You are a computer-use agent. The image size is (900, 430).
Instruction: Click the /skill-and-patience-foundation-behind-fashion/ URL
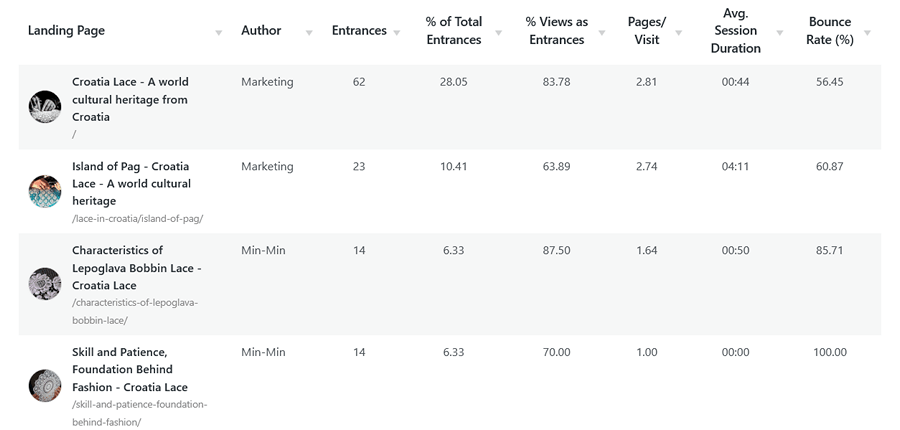(139, 413)
